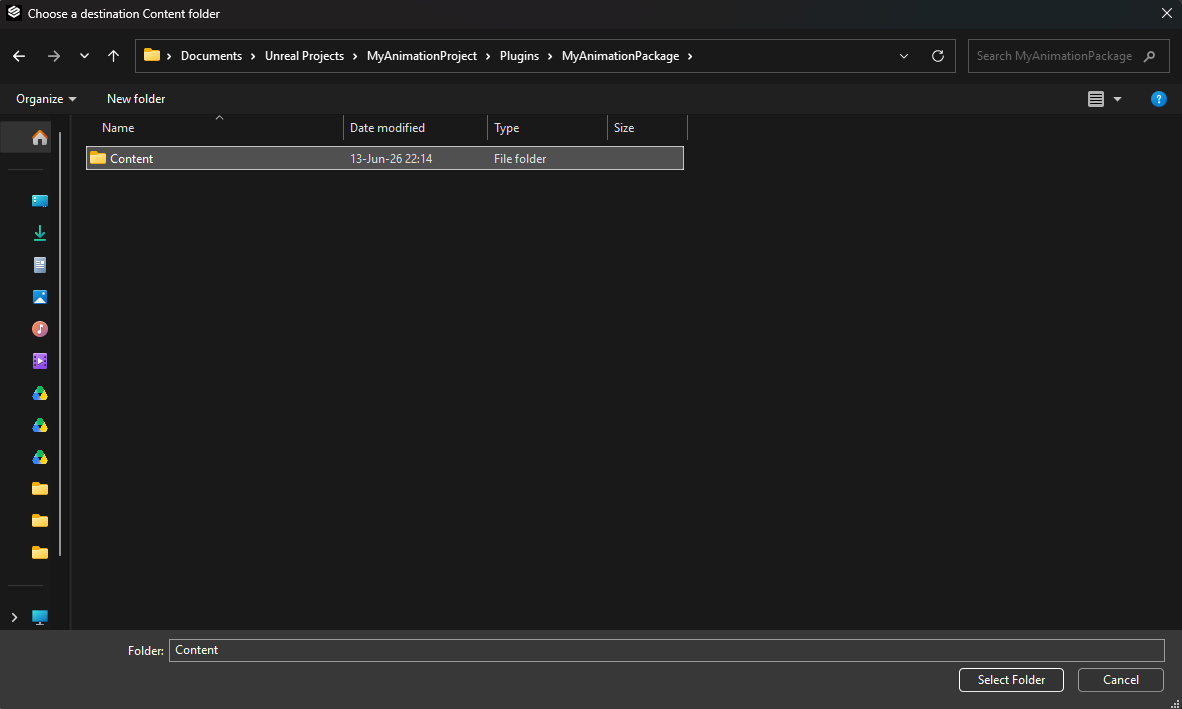
Task: Open Desktop from the sidebar
Action: (x=40, y=200)
